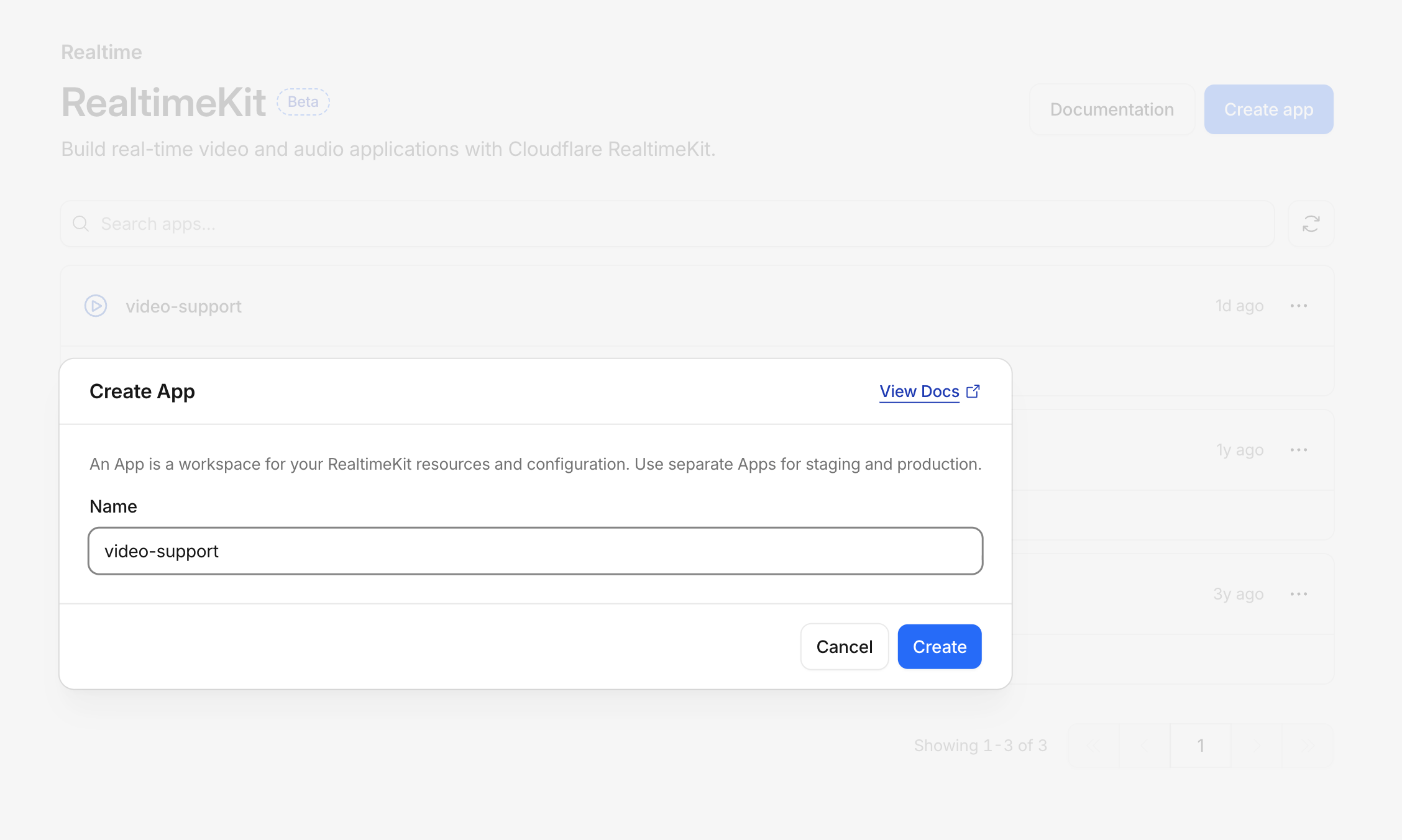
Task: Go to first page with double-chevron
Action: pos(1093,746)
